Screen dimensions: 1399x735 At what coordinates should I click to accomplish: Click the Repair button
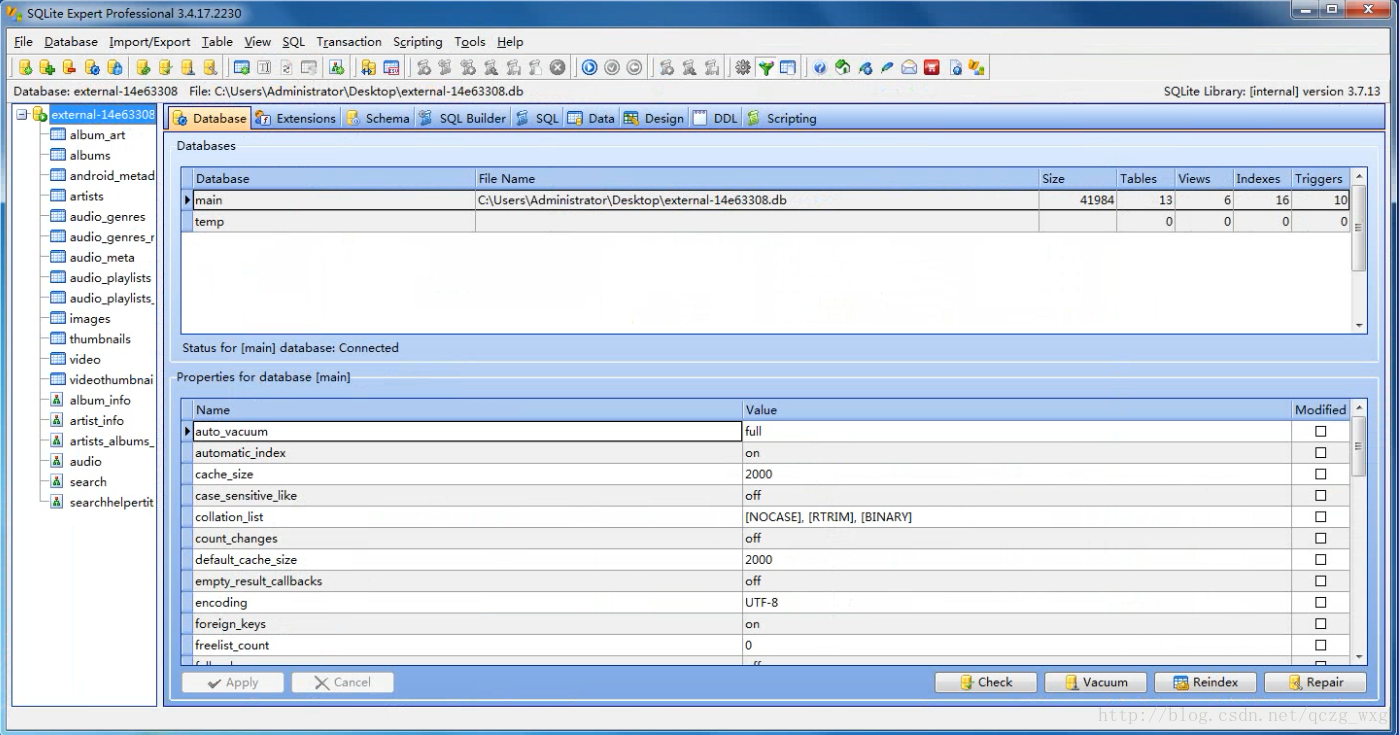coord(1316,682)
